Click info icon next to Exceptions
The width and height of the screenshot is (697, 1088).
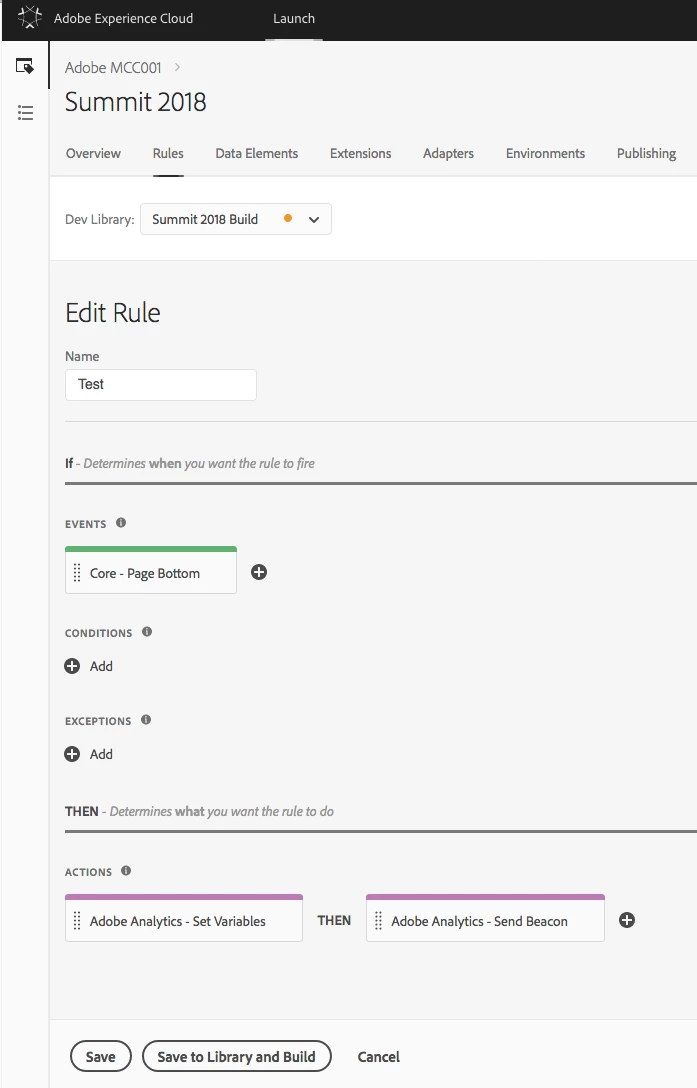[146, 720]
